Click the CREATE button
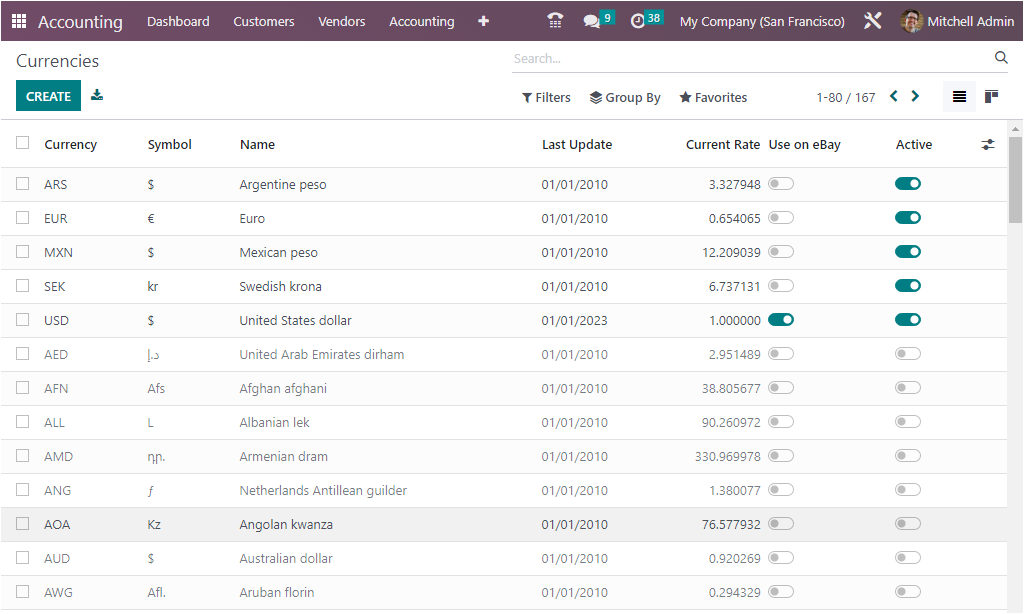 click(x=48, y=96)
